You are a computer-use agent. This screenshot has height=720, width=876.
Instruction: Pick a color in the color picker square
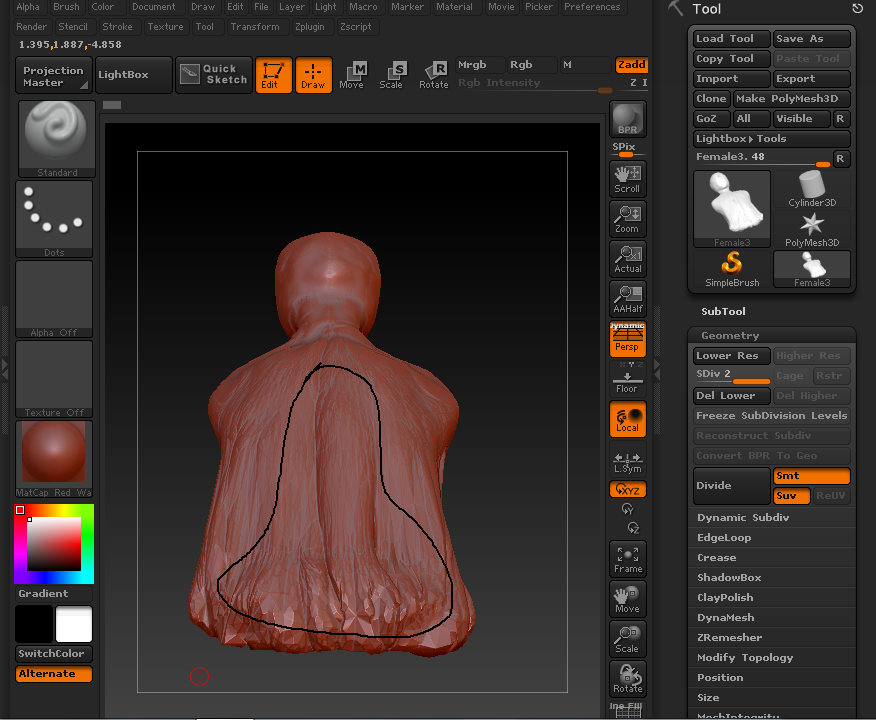coord(54,544)
